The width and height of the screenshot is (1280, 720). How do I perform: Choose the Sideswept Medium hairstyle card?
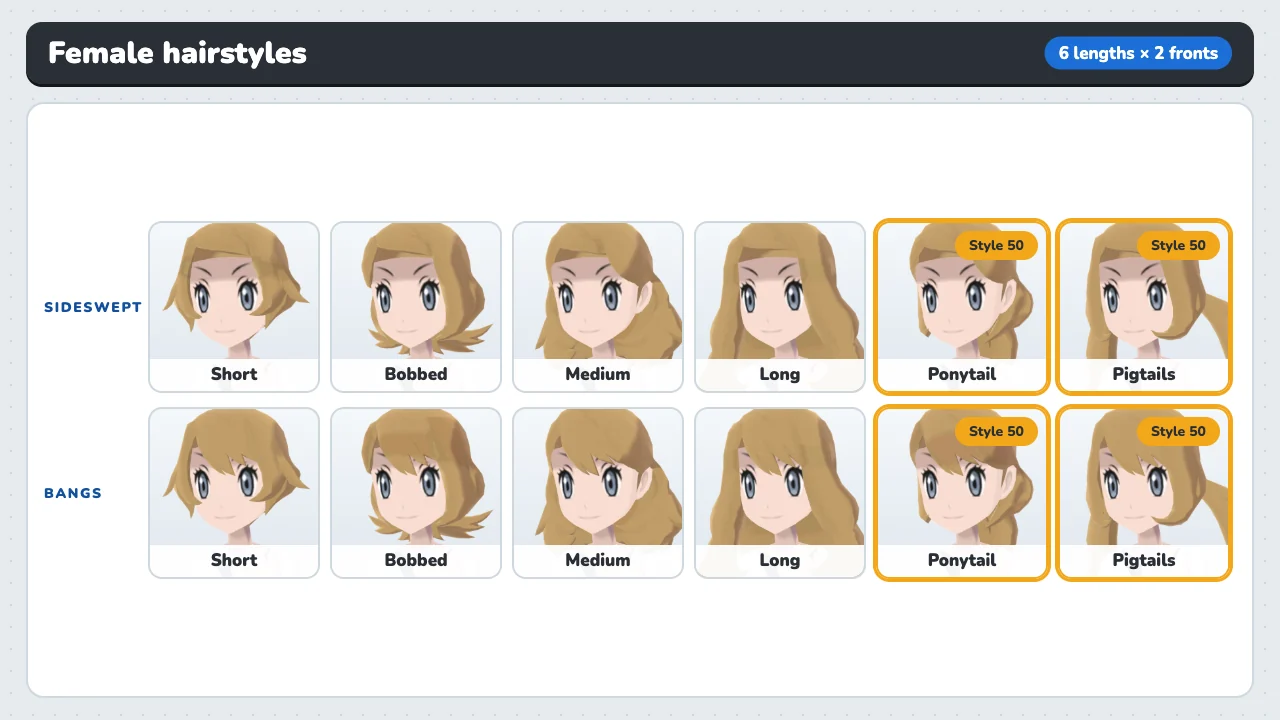coord(598,307)
